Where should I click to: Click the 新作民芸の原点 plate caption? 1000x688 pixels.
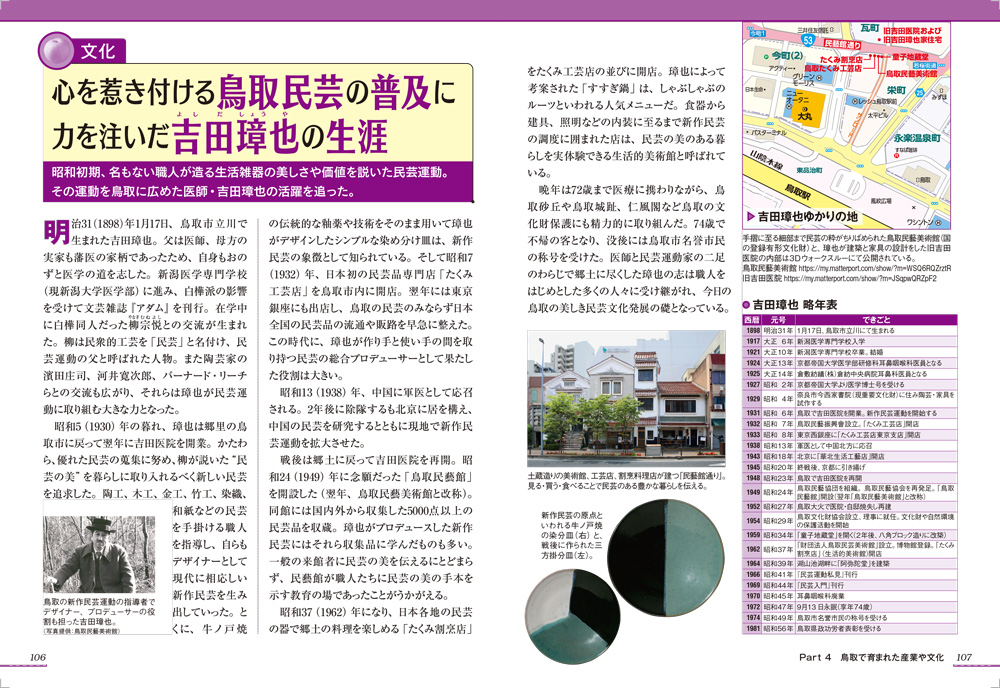(571, 535)
